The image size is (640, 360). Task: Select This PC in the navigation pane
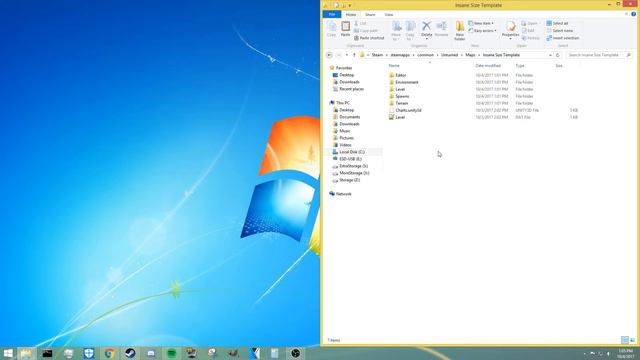(x=342, y=103)
